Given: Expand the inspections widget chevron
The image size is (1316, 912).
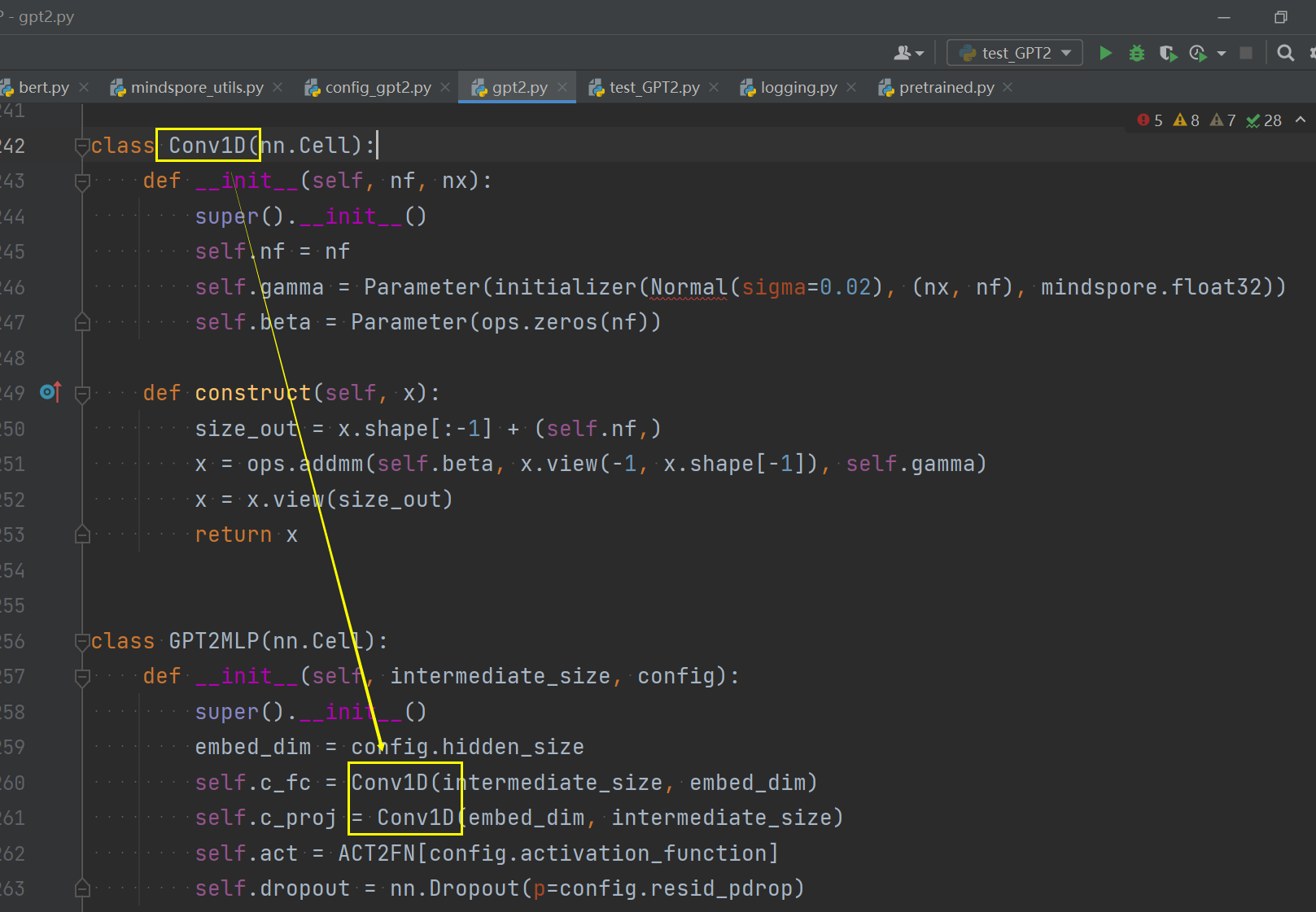Looking at the screenshot, I should click(1301, 120).
